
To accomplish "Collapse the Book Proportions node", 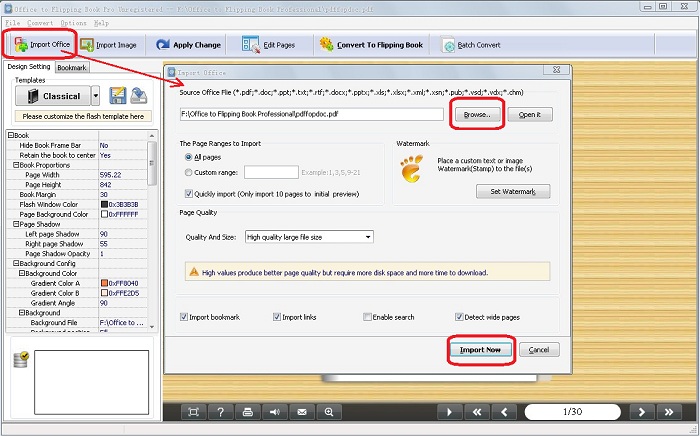I will tap(17, 165).
